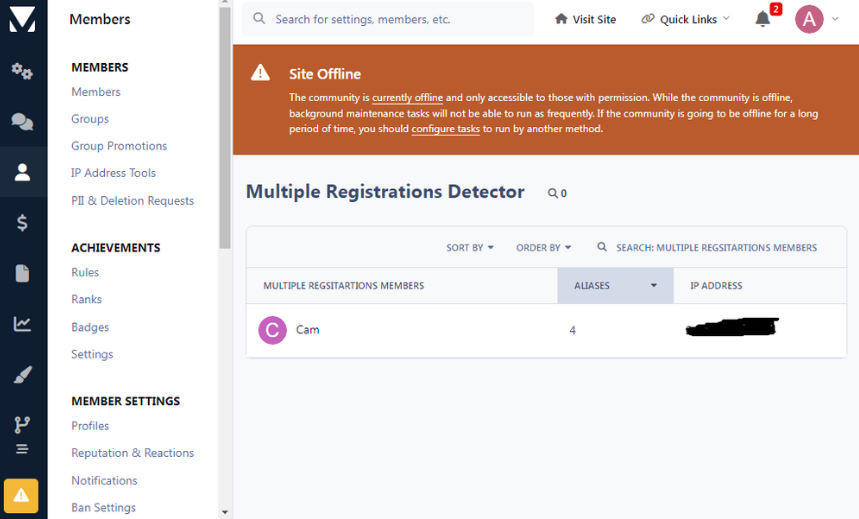859x519 pixels.
Task: Open IP Address Tools menu item
Action: click(x=113, y=173)
